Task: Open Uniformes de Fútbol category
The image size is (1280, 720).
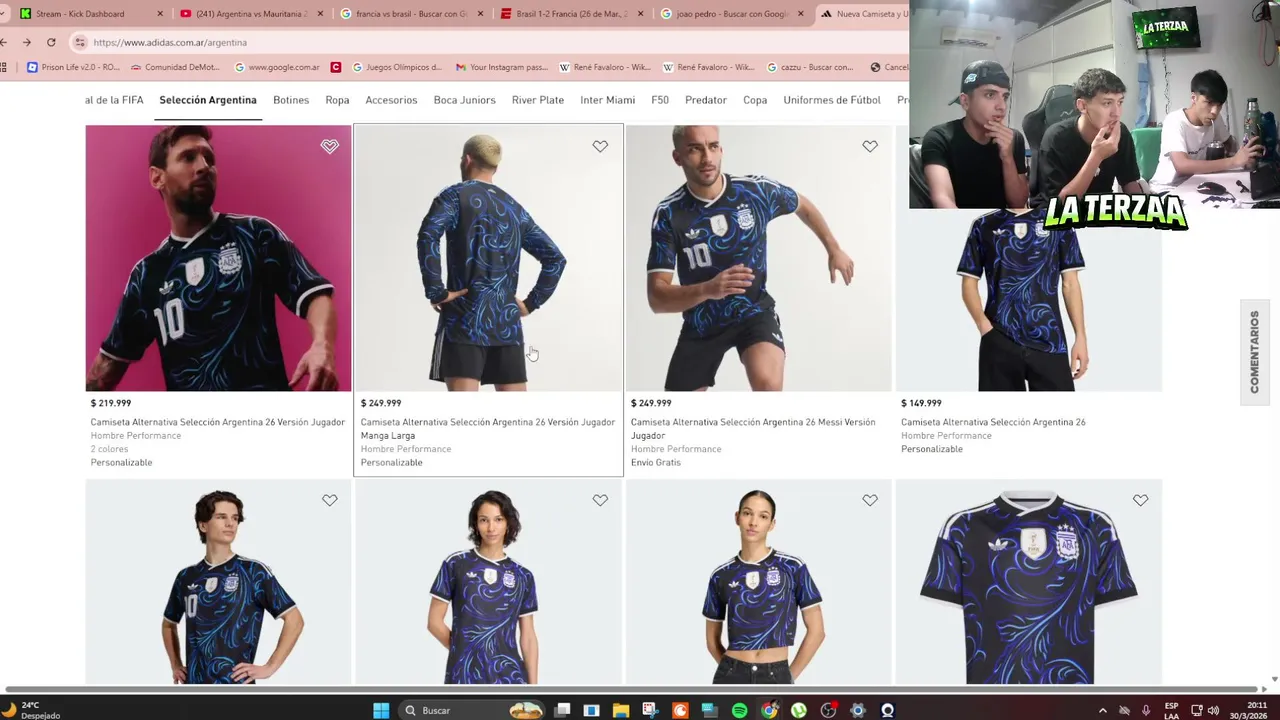Action: click(x=832, y=100)
